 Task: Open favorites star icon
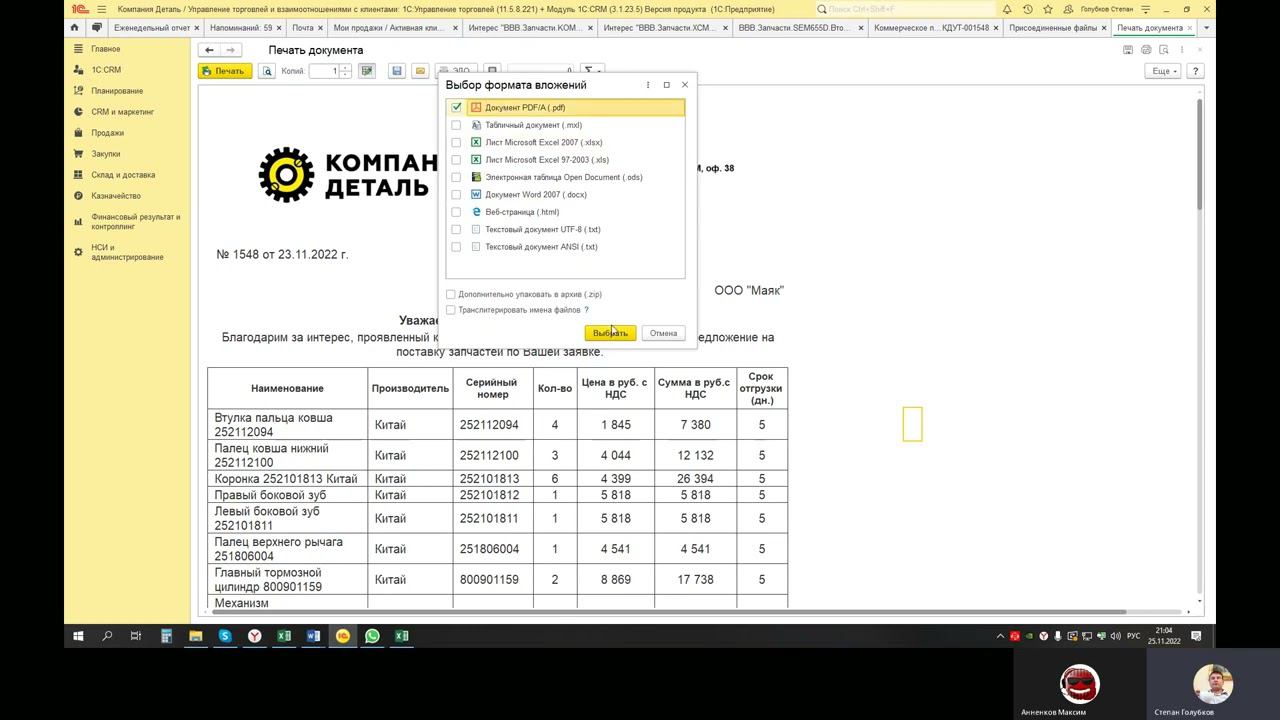(x=1047, y=9)
